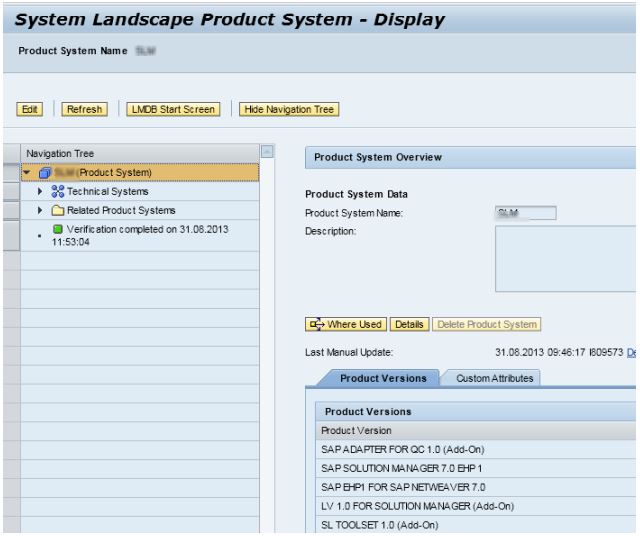This screenshot has width=640, height=536.
Task: Refresh the product system display
Action: (84, 109)
